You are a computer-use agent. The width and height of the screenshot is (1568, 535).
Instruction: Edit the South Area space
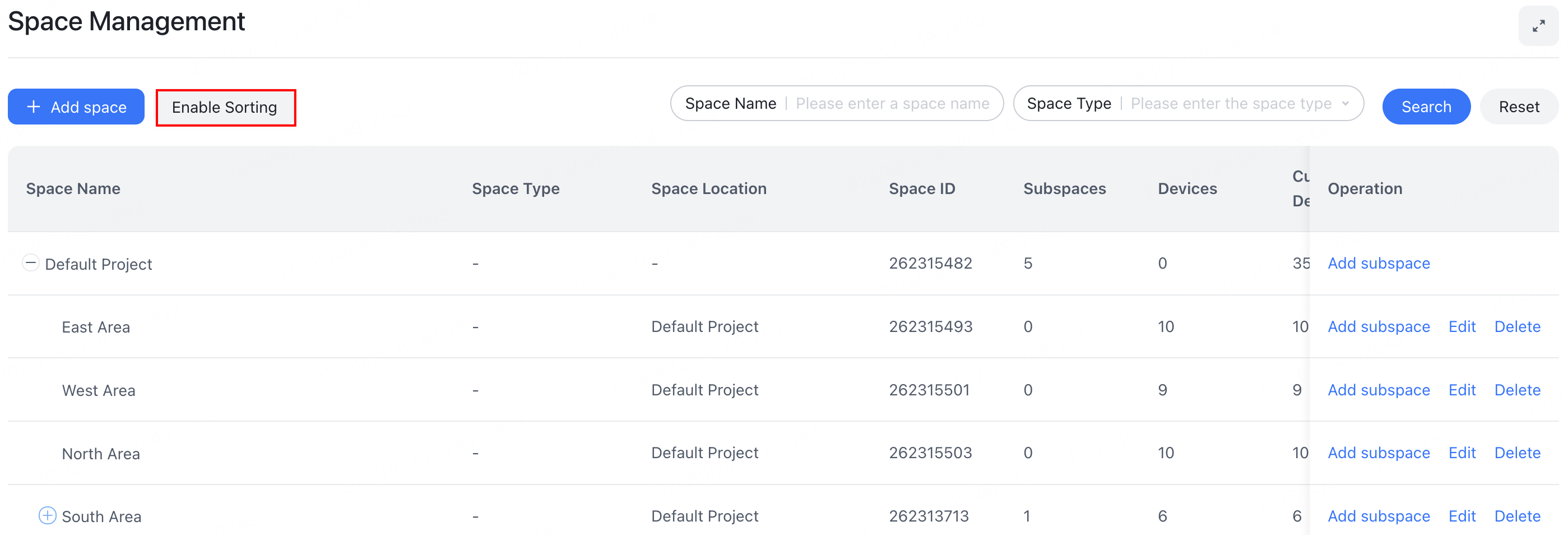click(x=1462, y=515)
